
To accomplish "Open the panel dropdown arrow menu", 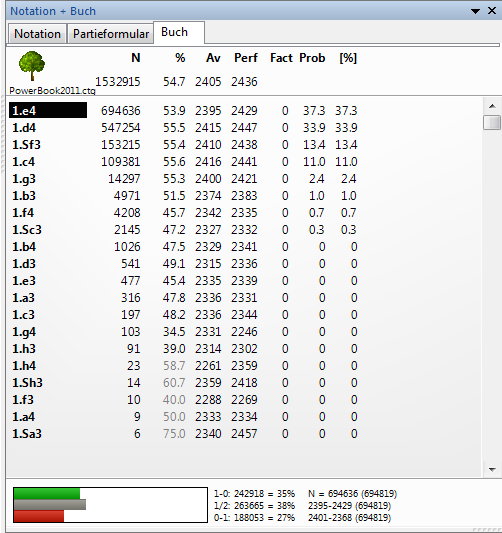I will pos(475,11).
